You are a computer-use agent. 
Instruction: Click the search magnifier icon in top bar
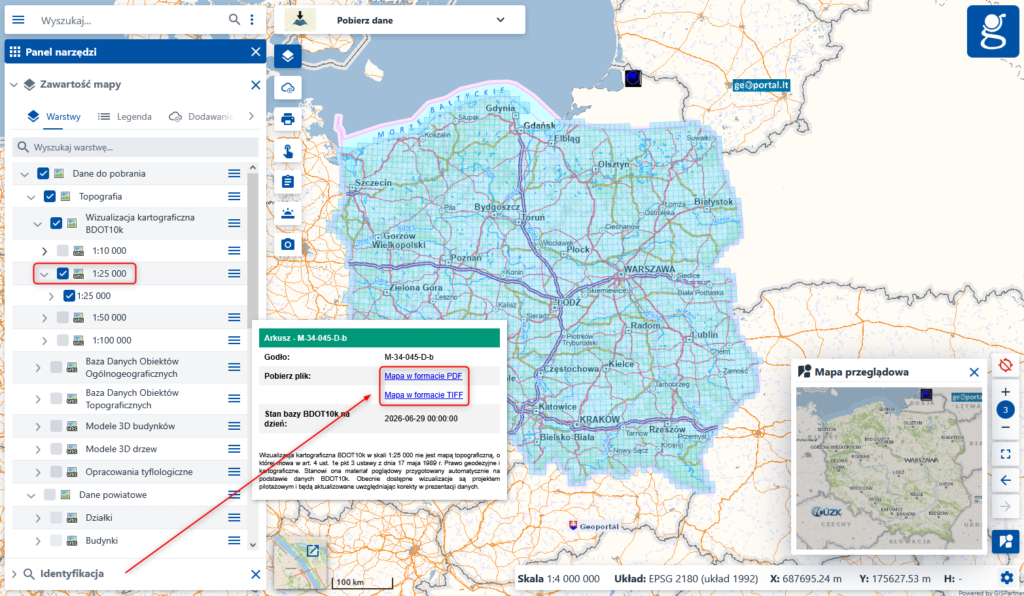point(234,20)
